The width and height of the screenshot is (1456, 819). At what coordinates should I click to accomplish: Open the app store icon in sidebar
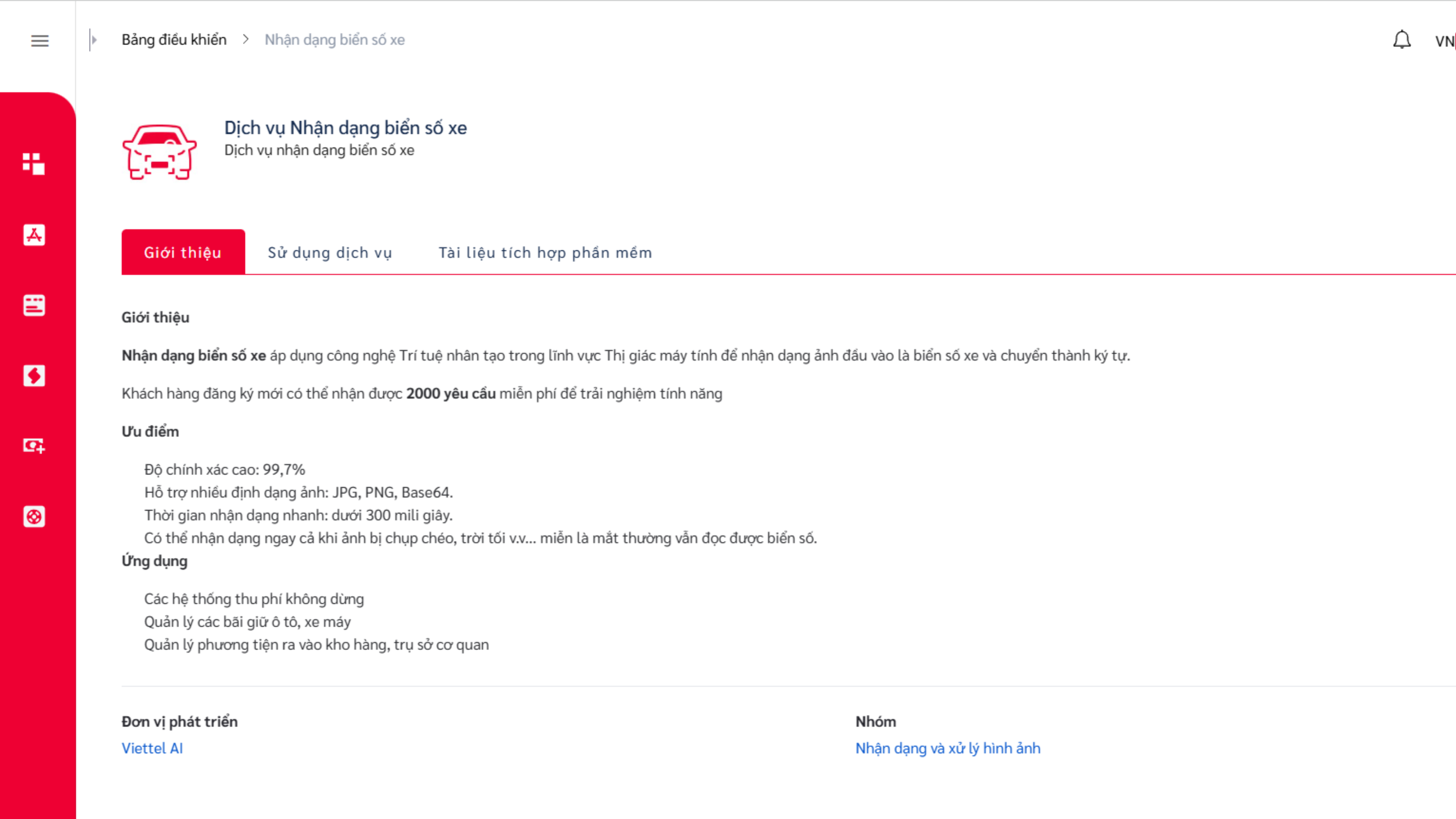[x=34, y=235]
